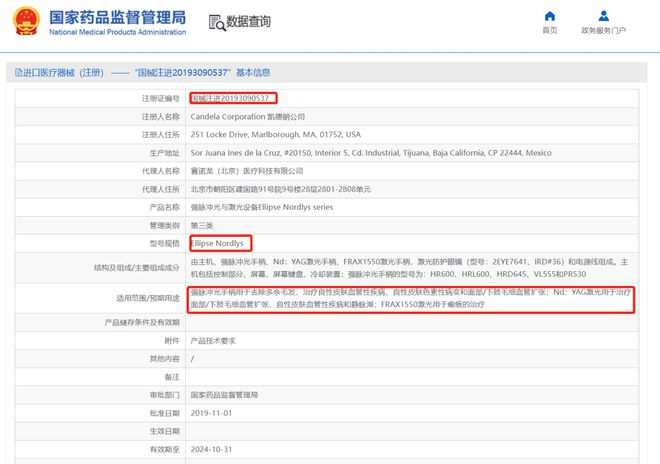
Task: Click 生产地址 field label
Action: pyautogui.click(x=165, y=153)
